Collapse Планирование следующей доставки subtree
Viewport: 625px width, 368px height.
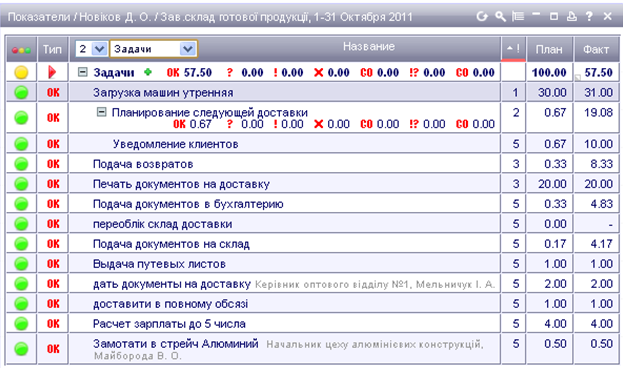(x=102, y=112)
